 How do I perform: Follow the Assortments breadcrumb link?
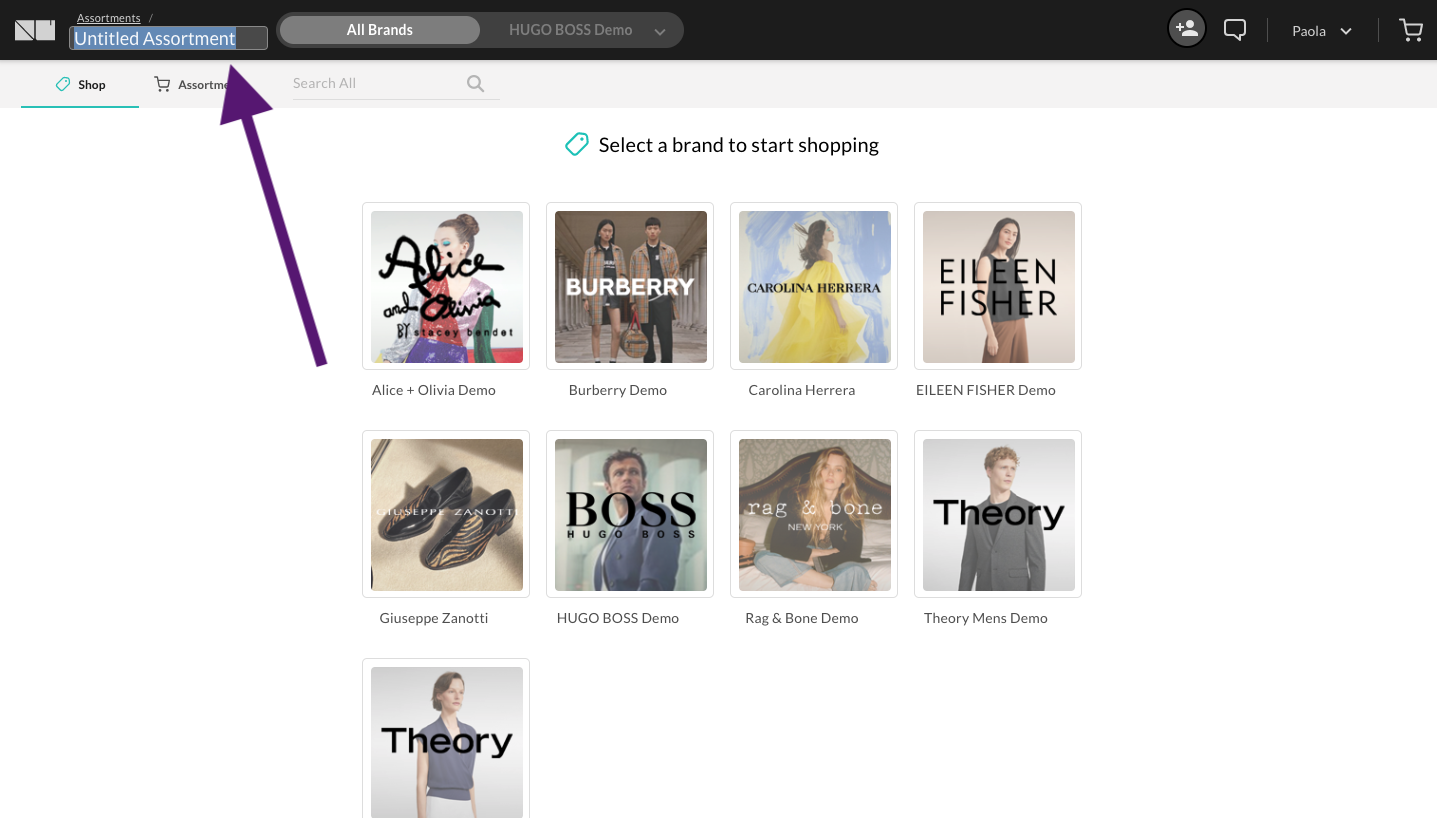click(109, 18)
